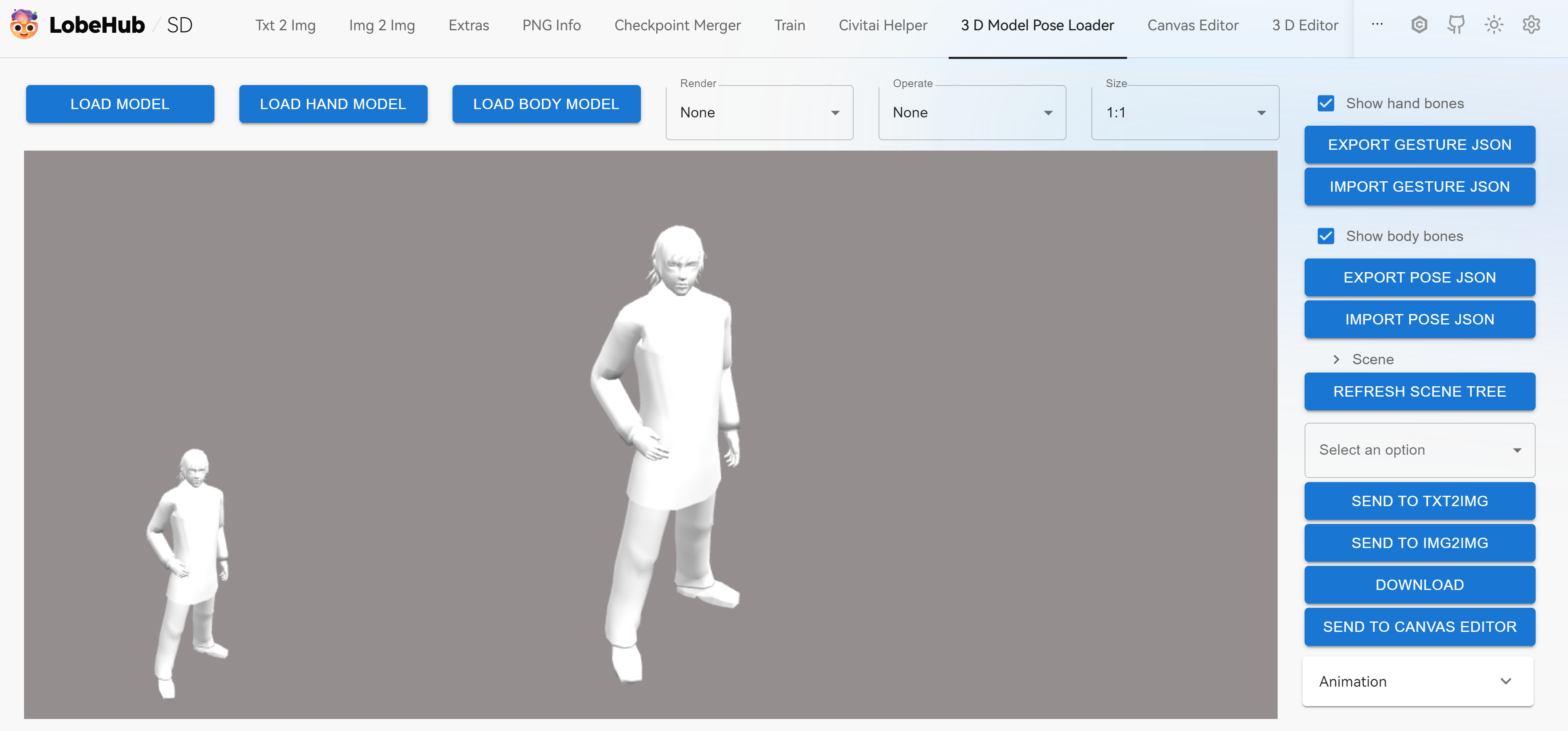Switch to the Canvas Editor tab

pos(1193,26)
